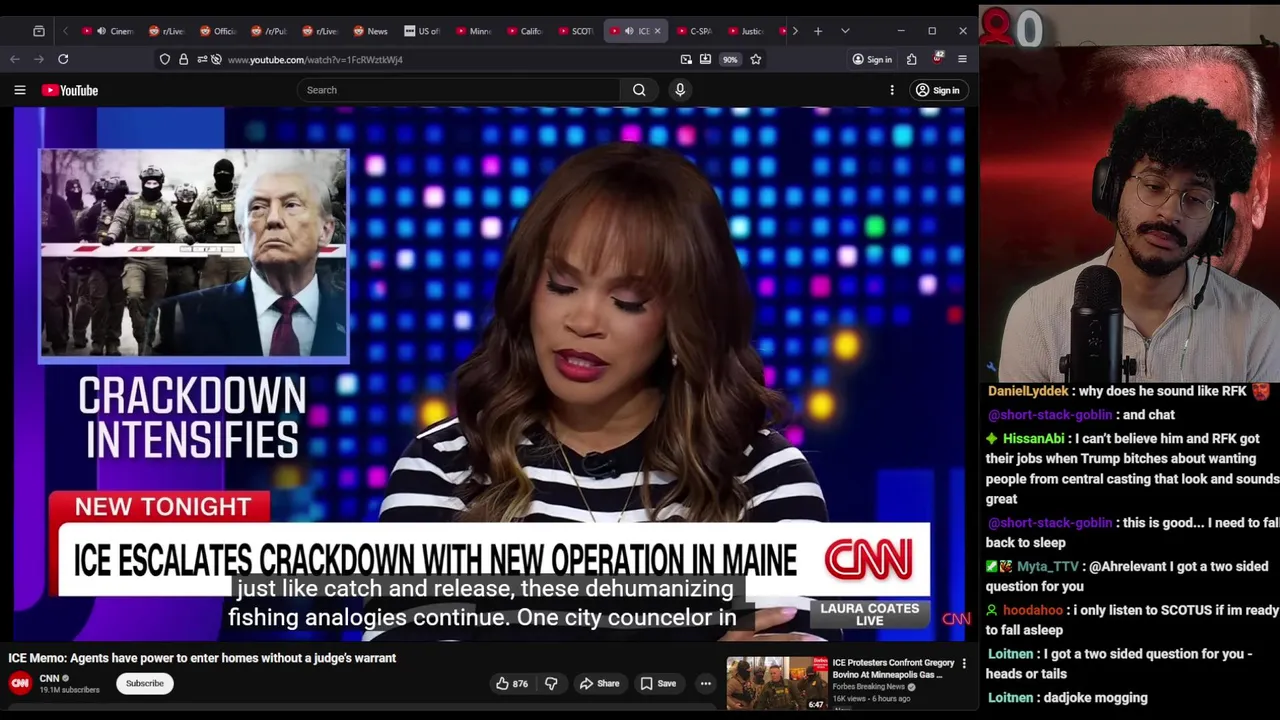Open YouTube settings three-dot menu
The image size is (1280, 720).
coord(892,90)
